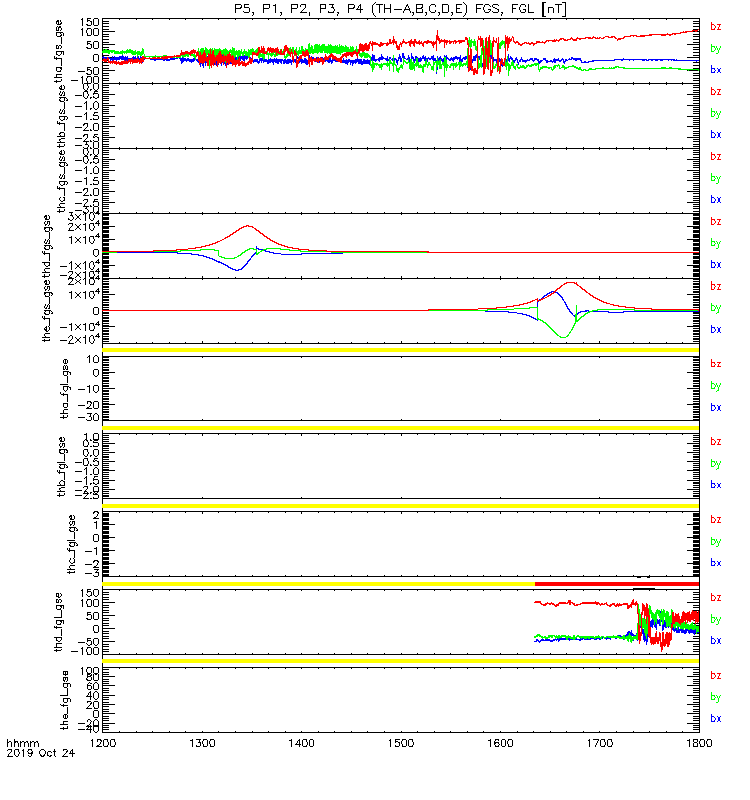Click the blue "bx" legend of the the_fgs_gse panel
750x800 pixels.
coord(716,330)
